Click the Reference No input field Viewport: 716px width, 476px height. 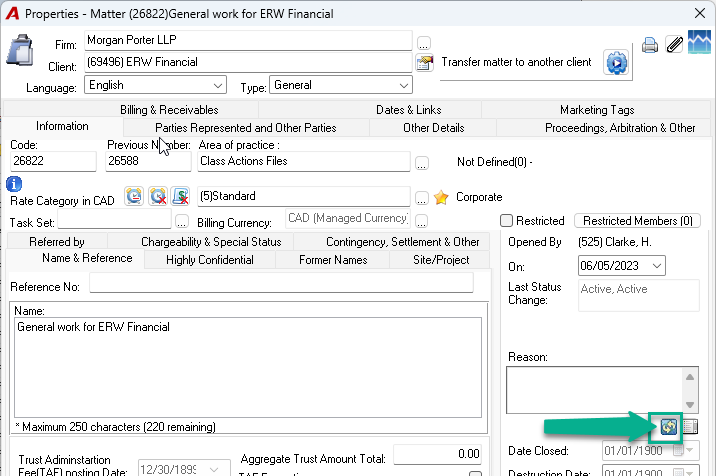coord(281,283)
